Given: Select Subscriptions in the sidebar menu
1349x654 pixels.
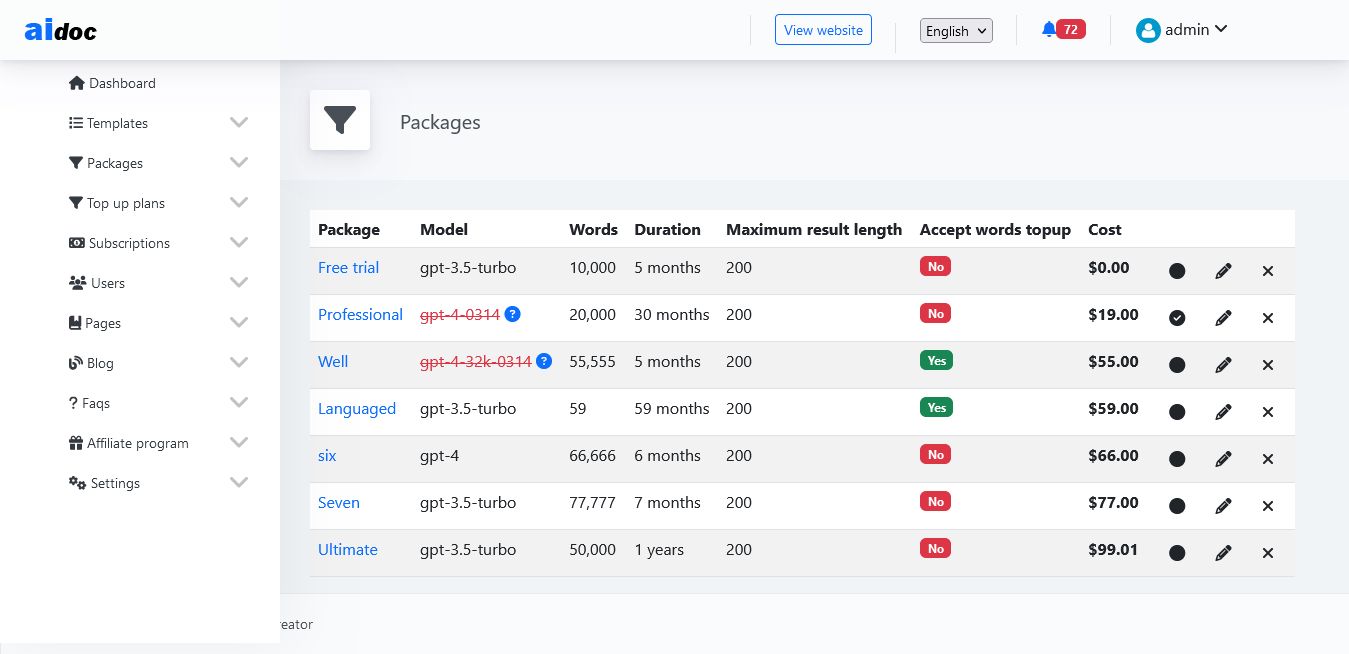Looking at the screenshot, I should pos(128,243).
